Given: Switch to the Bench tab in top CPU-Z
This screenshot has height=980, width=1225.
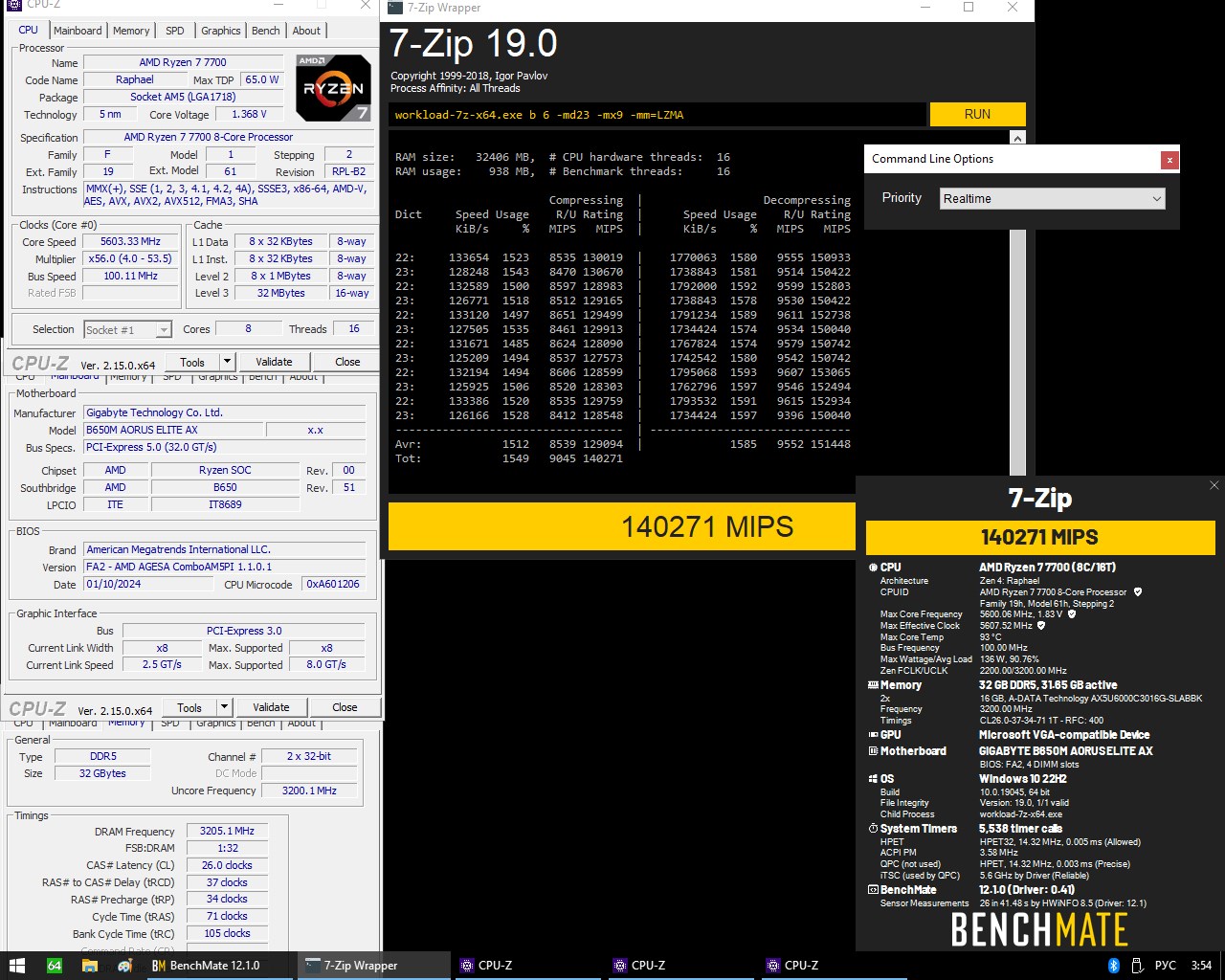Looking at the screenshot, I should (x=266, y=31).
